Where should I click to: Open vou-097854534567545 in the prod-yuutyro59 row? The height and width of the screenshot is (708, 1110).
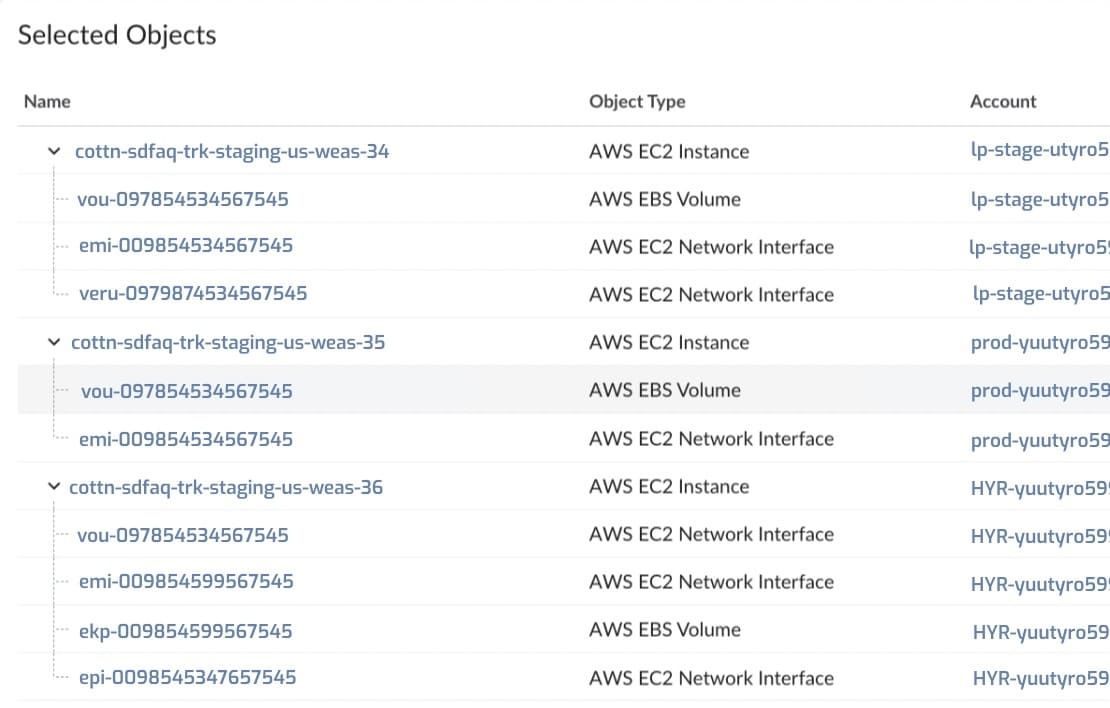(x=186, y=391)
